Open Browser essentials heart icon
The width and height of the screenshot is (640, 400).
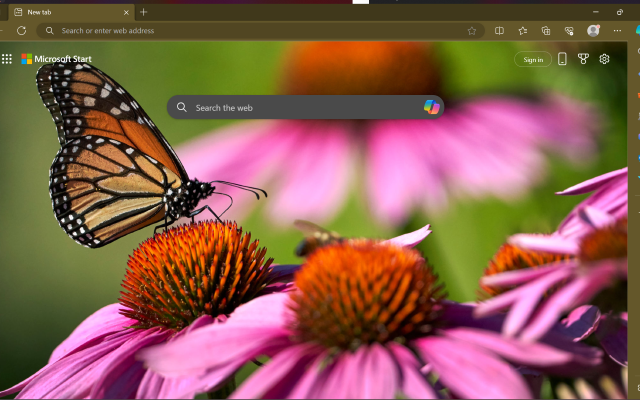pyautogui.click(x=569, y=31)
